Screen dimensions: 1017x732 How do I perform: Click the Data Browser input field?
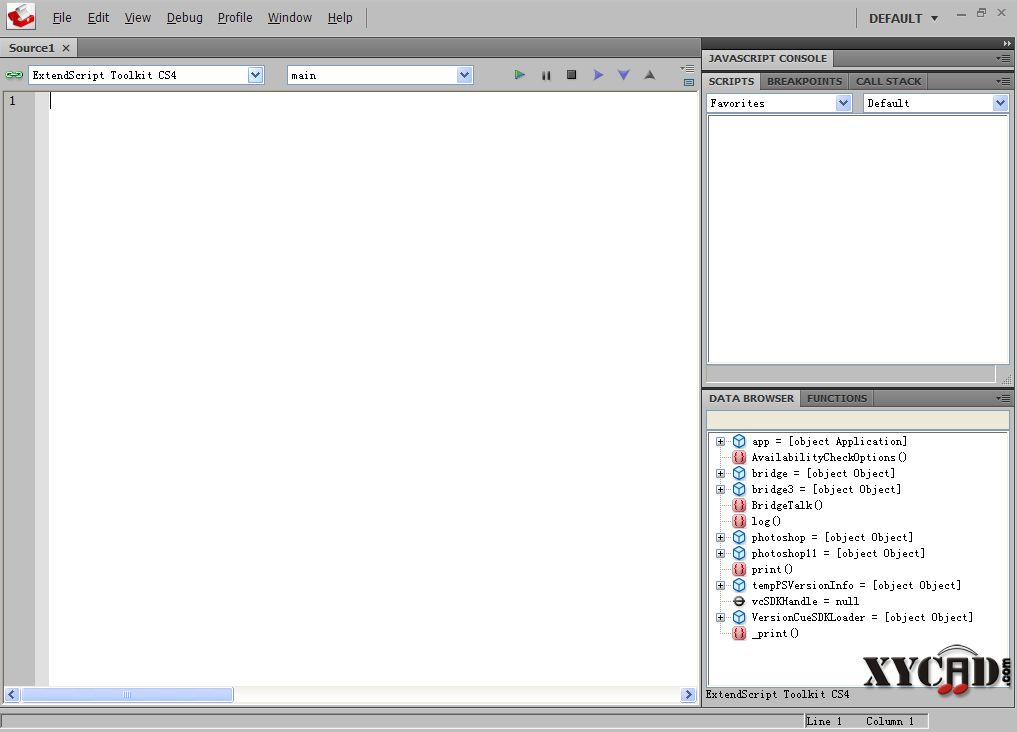coord(857,419)
